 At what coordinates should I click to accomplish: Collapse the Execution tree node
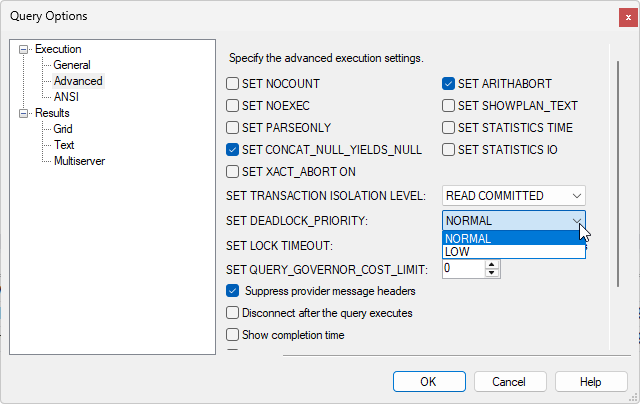pos(23,49)
